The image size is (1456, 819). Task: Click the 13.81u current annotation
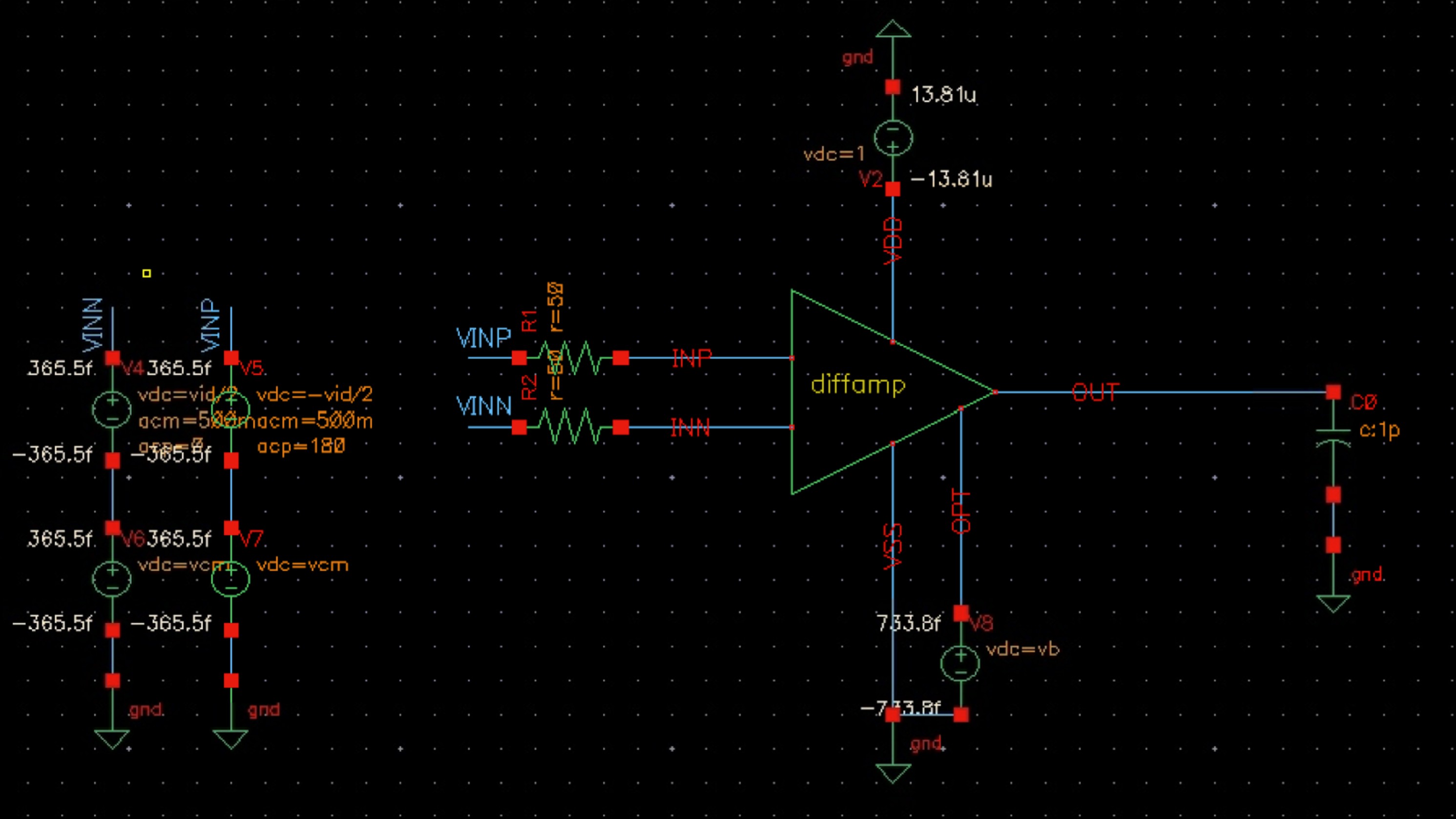[x=943, y=94]
